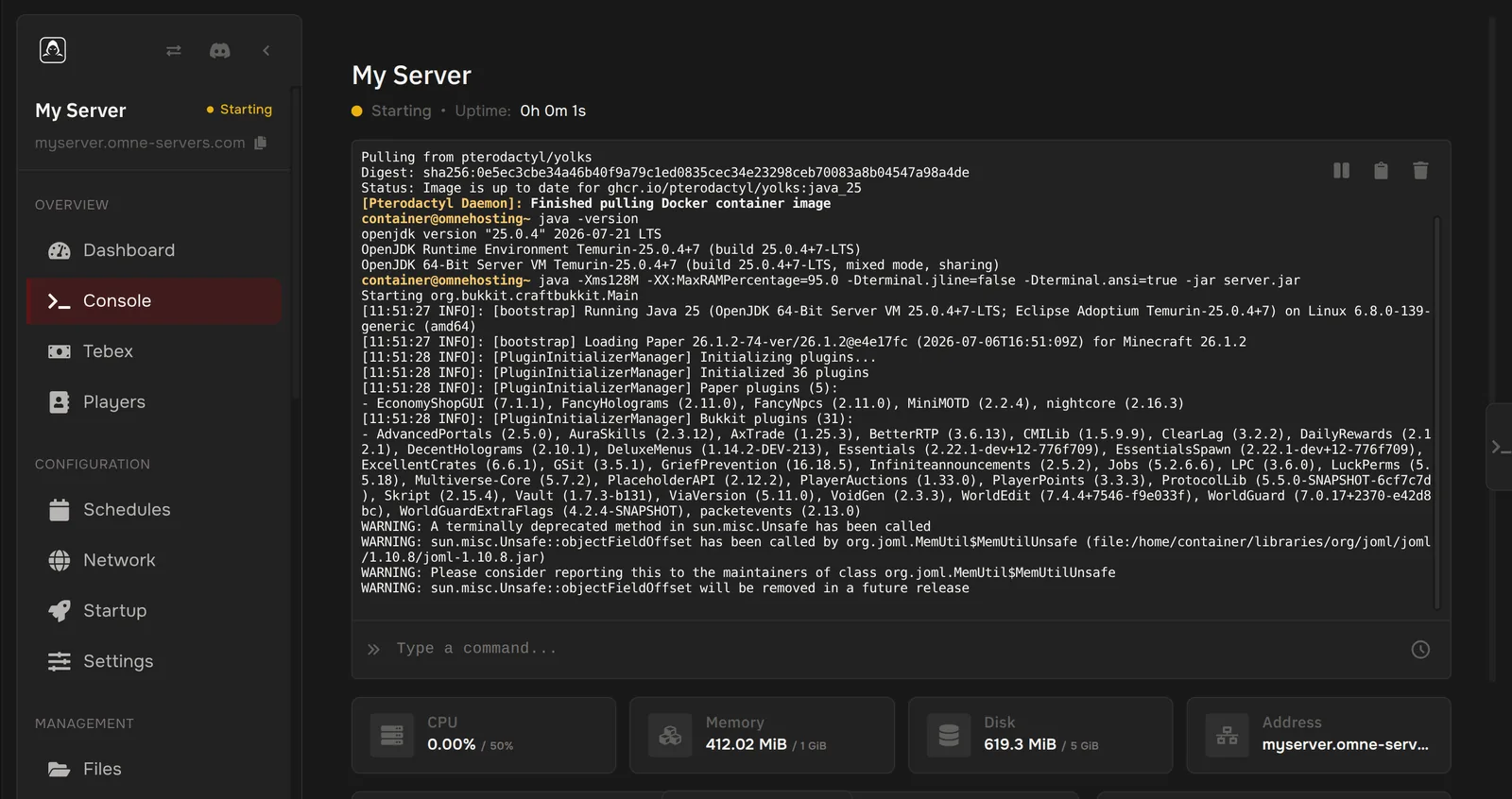Click the Initialized 36 plugins log line
Screen dimensions: 1512x799
coord(615,373)
